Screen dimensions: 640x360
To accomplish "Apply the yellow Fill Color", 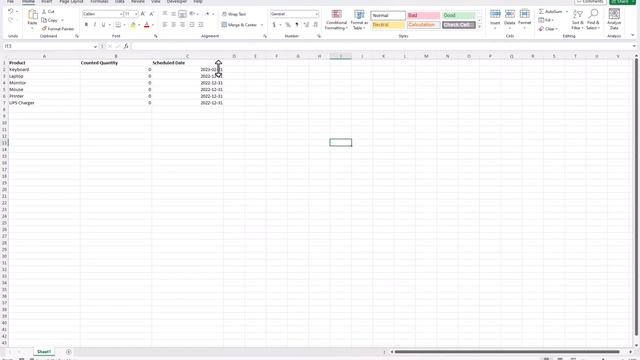I will [x=133, y=25].
